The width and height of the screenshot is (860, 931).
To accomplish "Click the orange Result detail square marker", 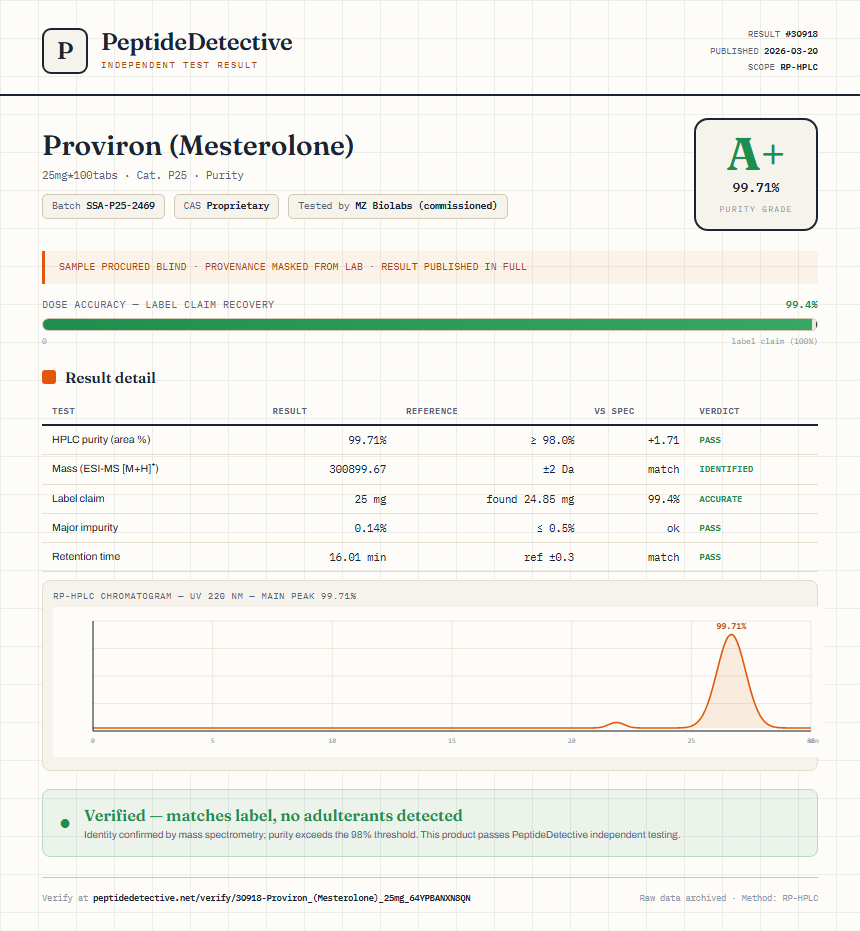I will click(49, 377).
